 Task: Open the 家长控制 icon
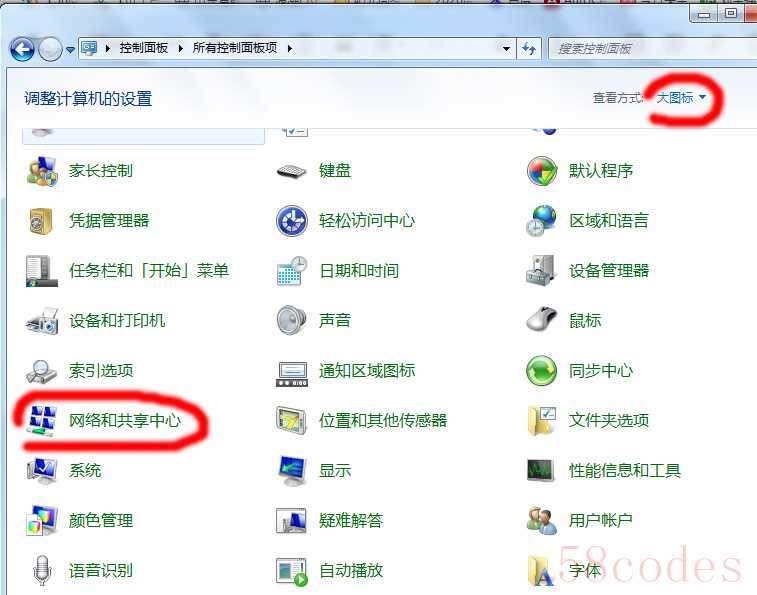click(x=42, y=171)
